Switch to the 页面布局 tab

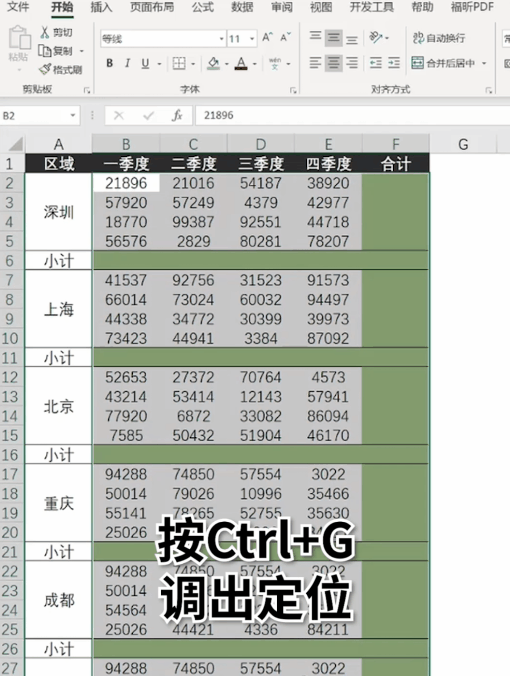click(x=152, y=7)
